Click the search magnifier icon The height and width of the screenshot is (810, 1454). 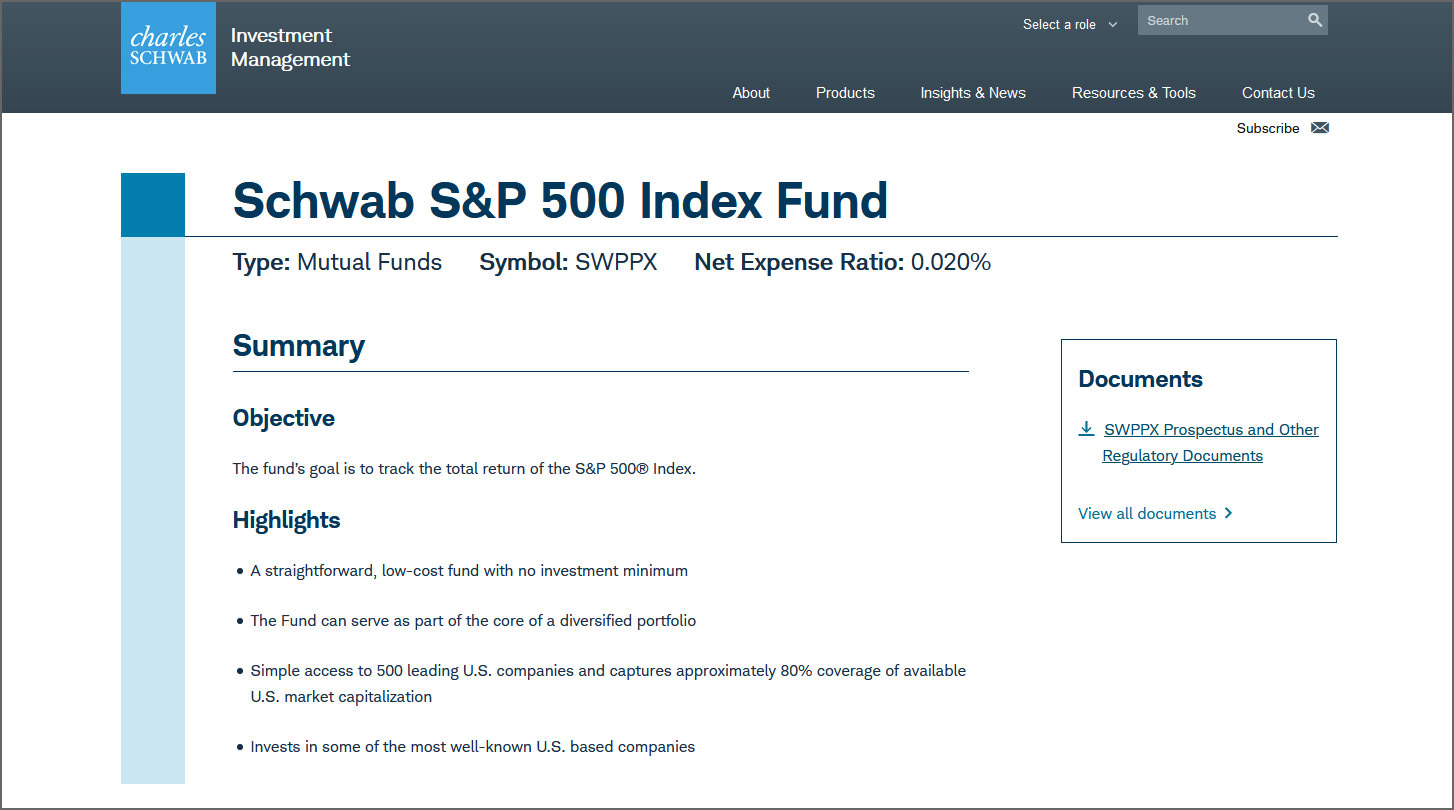pos(1315,20)
